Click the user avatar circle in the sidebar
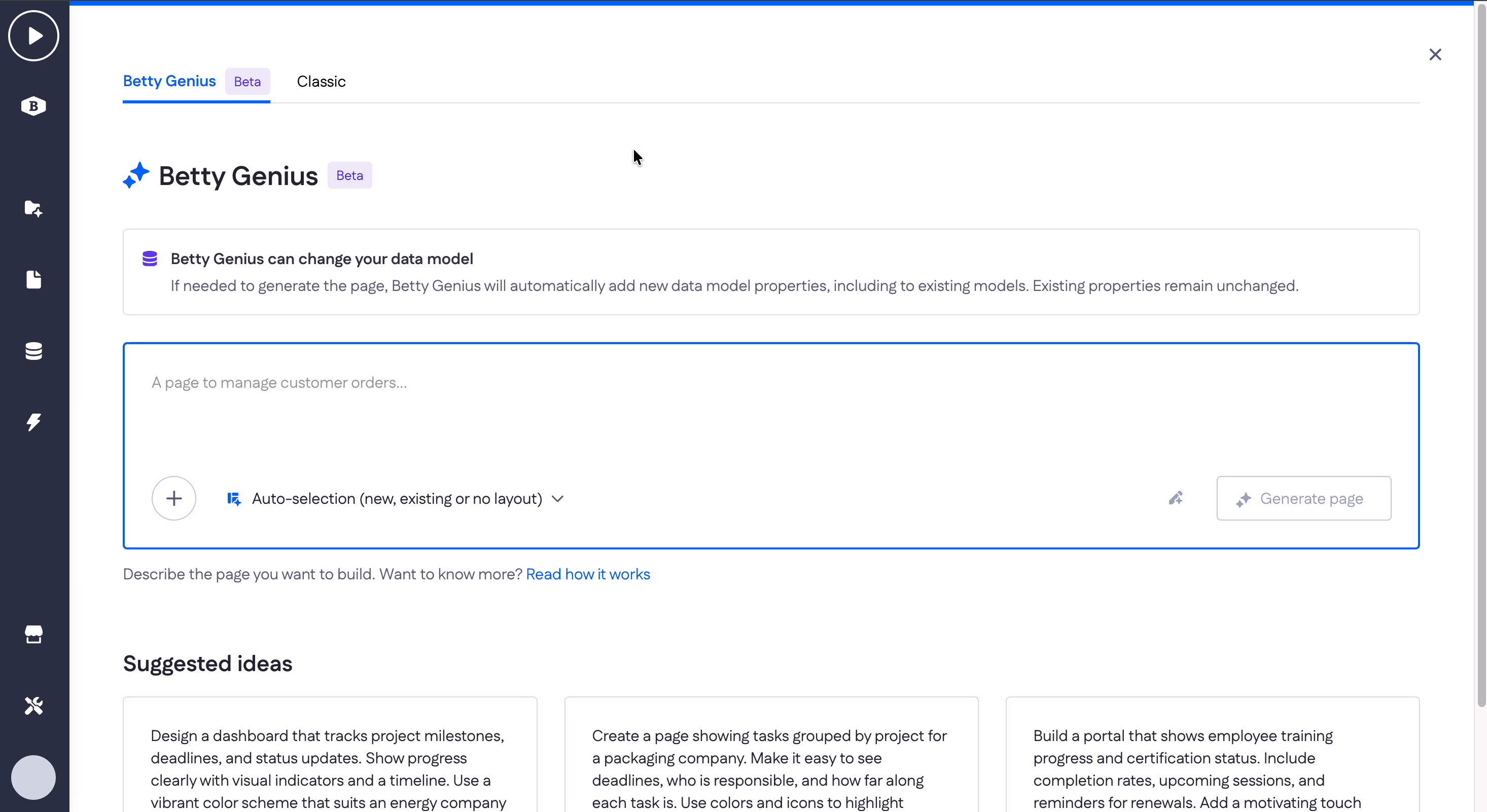 (33, 777)
